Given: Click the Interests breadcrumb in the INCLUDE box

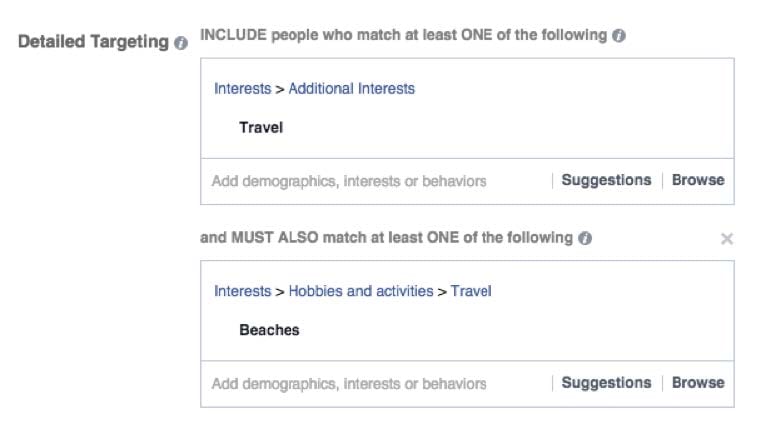Looking at the screenshot, I should click(242, 89).
